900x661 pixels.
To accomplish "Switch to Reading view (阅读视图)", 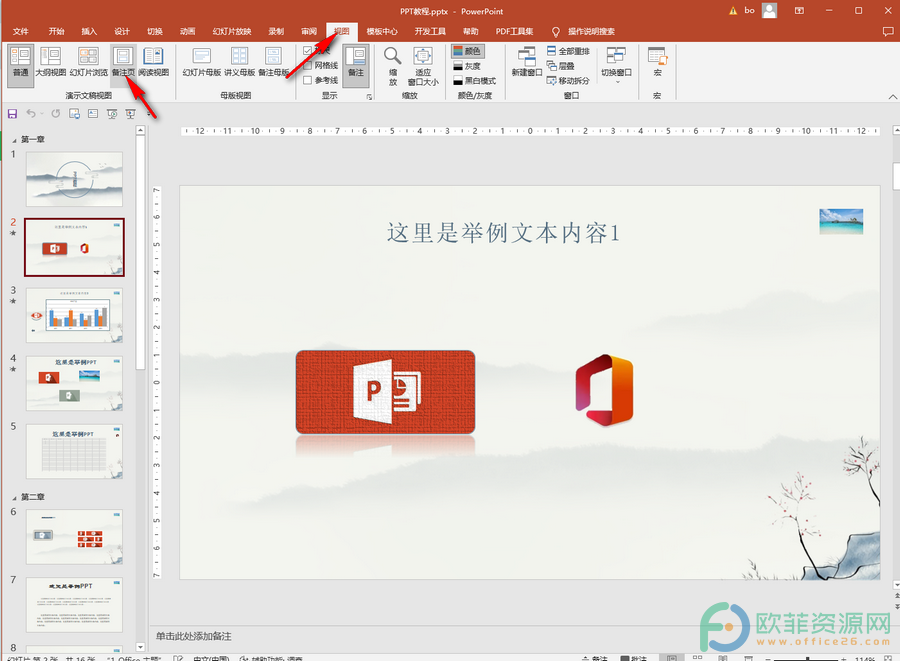I will coord(153,63).
